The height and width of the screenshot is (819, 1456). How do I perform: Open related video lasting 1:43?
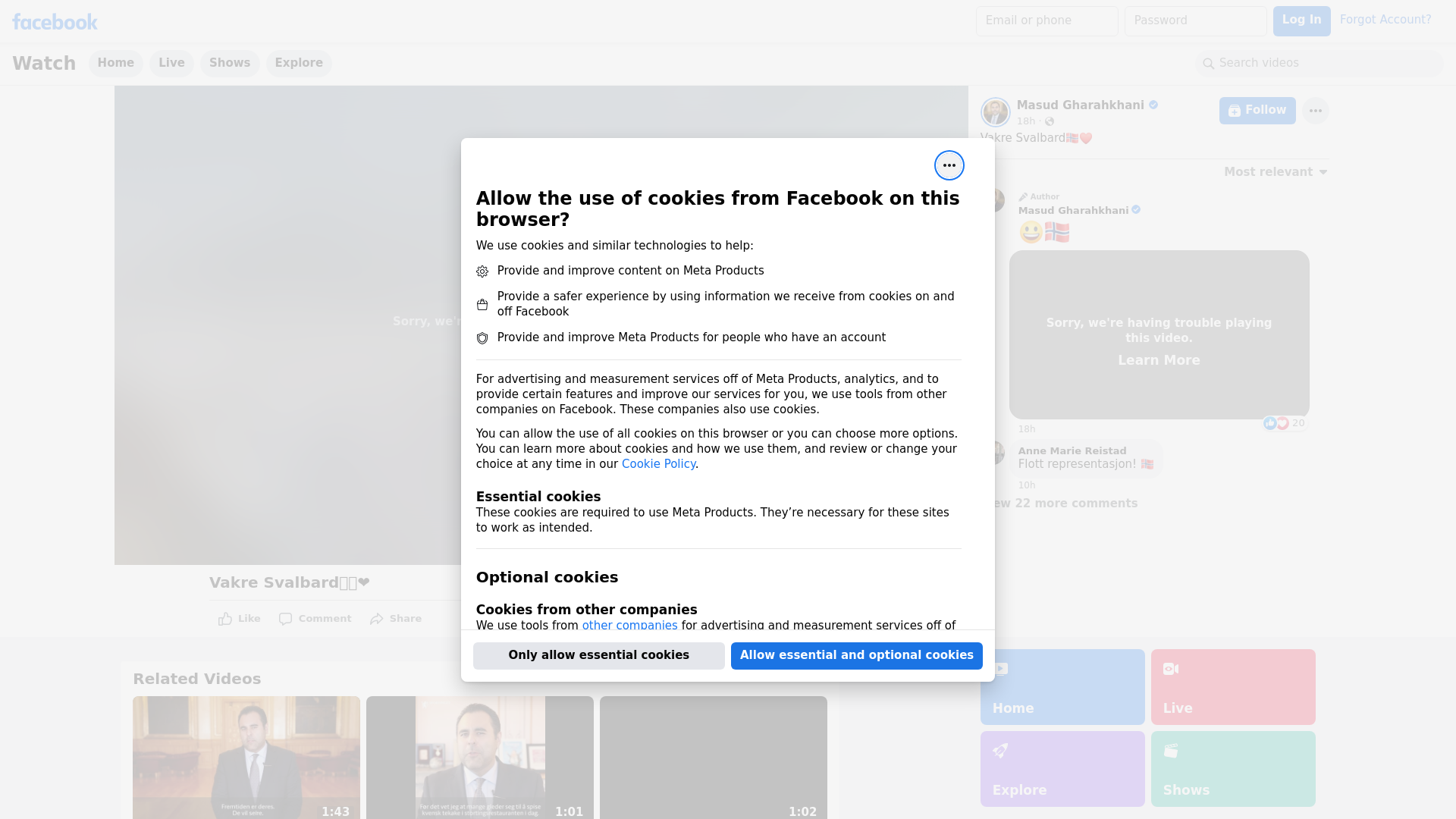246,757
